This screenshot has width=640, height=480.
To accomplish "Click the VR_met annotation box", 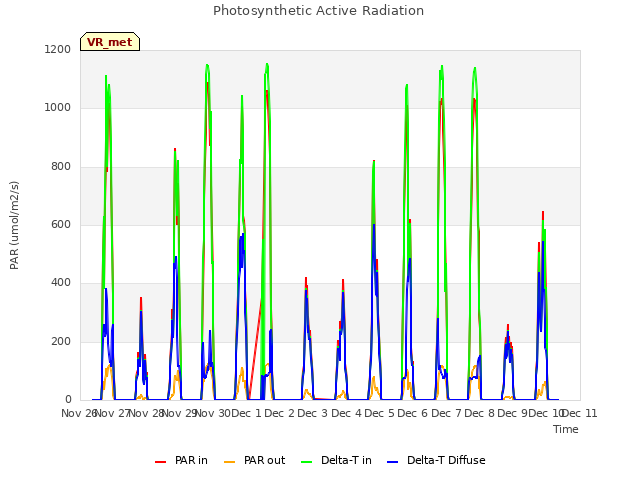I will [x=110, y=42].
